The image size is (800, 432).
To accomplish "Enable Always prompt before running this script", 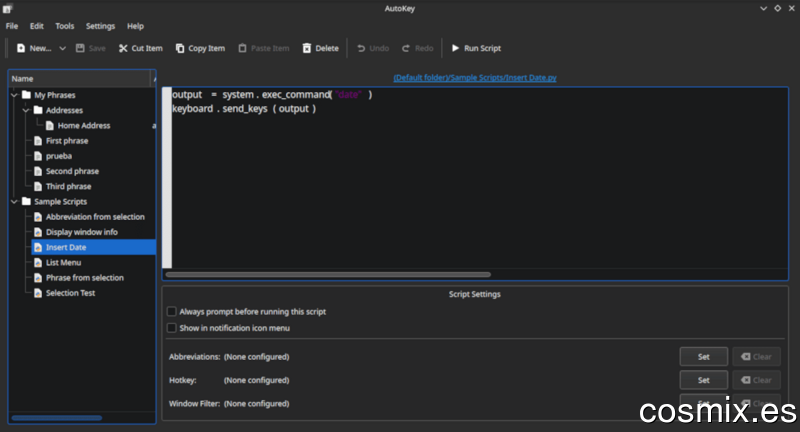I will [172, 312].
